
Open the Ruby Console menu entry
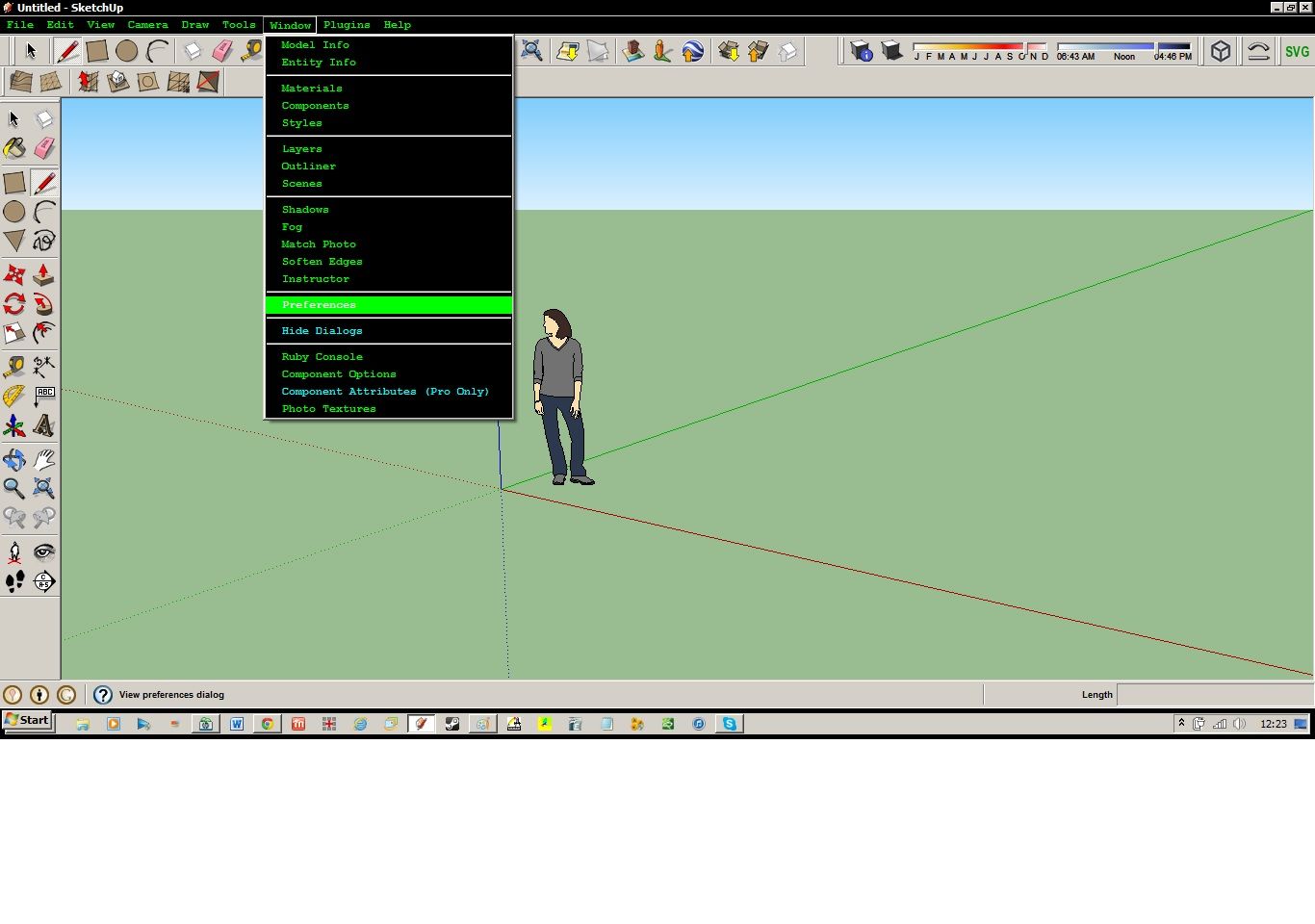(389, 357)
